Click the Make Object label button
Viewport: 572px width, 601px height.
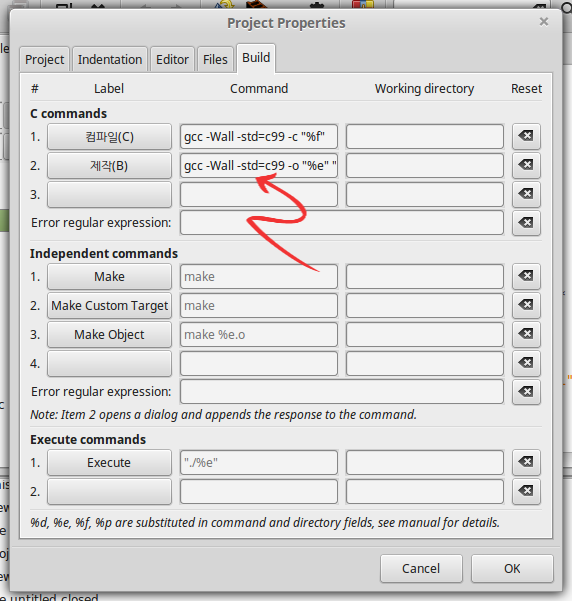point(109,334)
